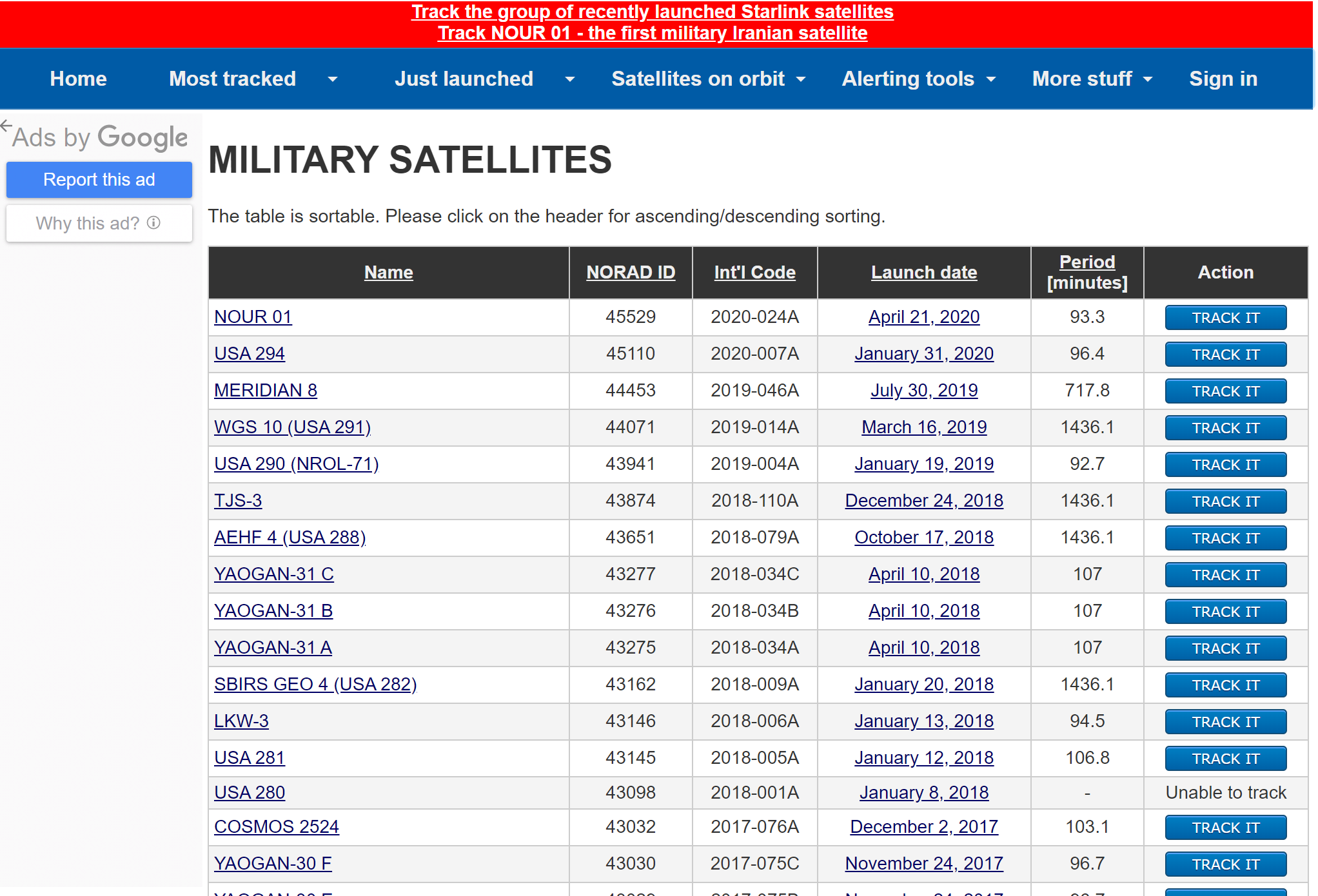Click the ad back arrow icon
This screenshot has width=1318, height=896.
pos(6,125)
